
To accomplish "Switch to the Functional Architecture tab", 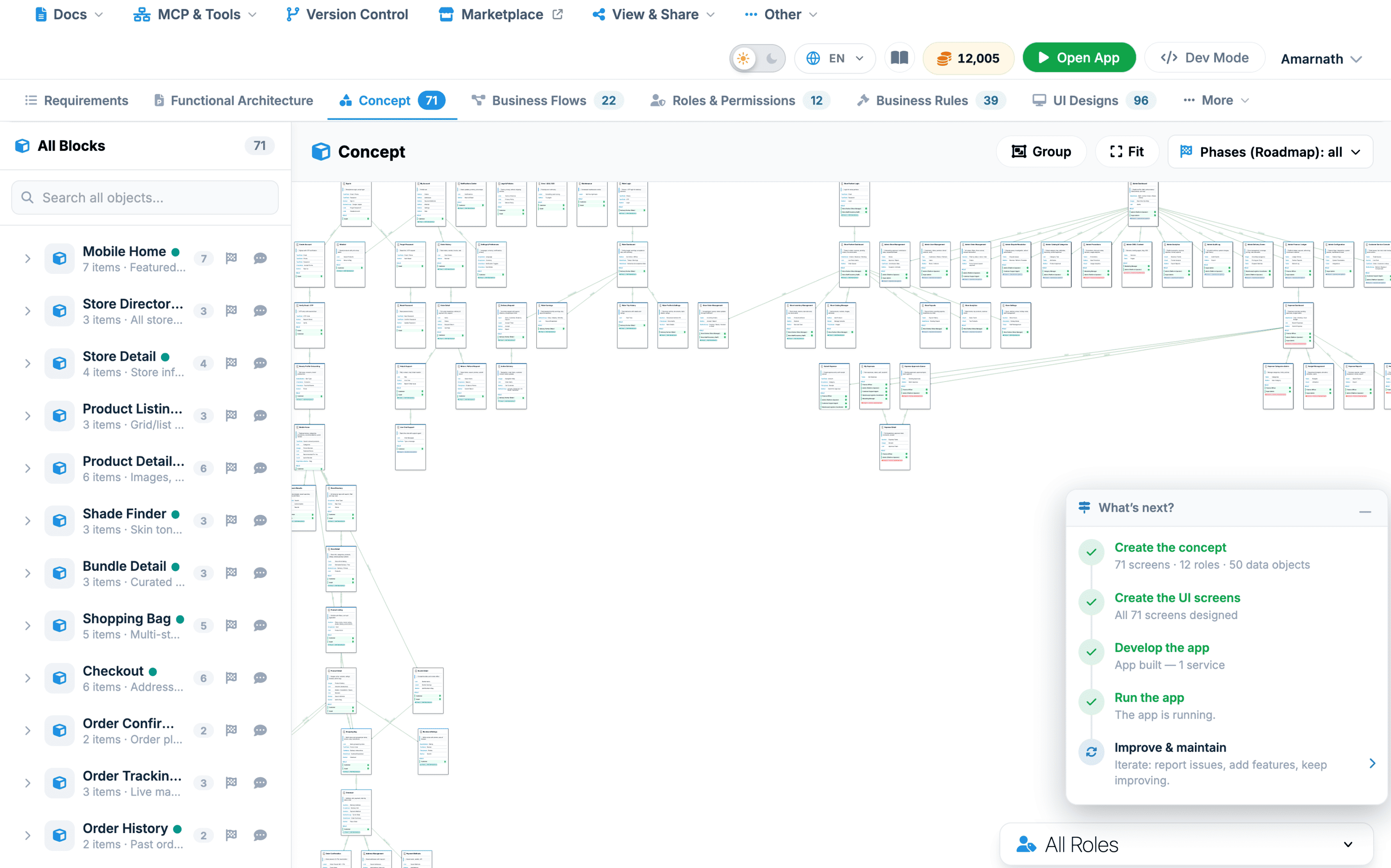I will [234, 100].
